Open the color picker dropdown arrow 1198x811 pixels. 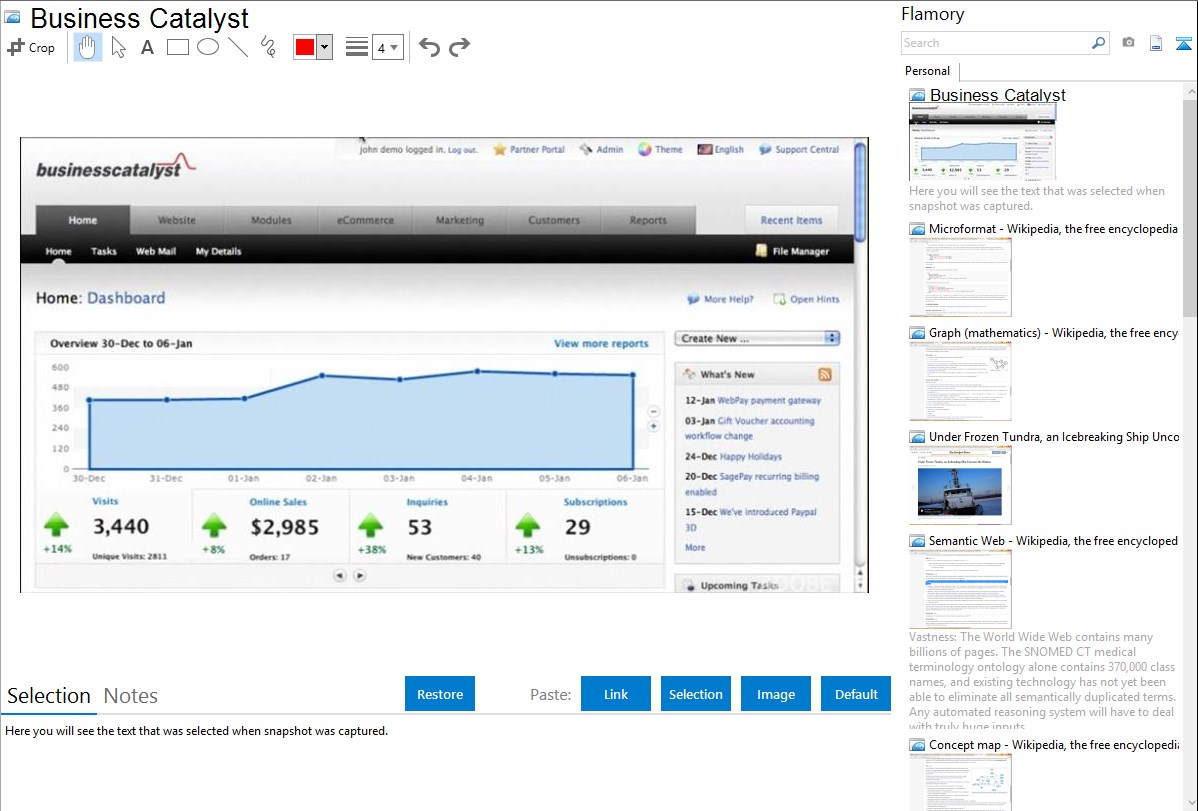click(x=325, y=47)
